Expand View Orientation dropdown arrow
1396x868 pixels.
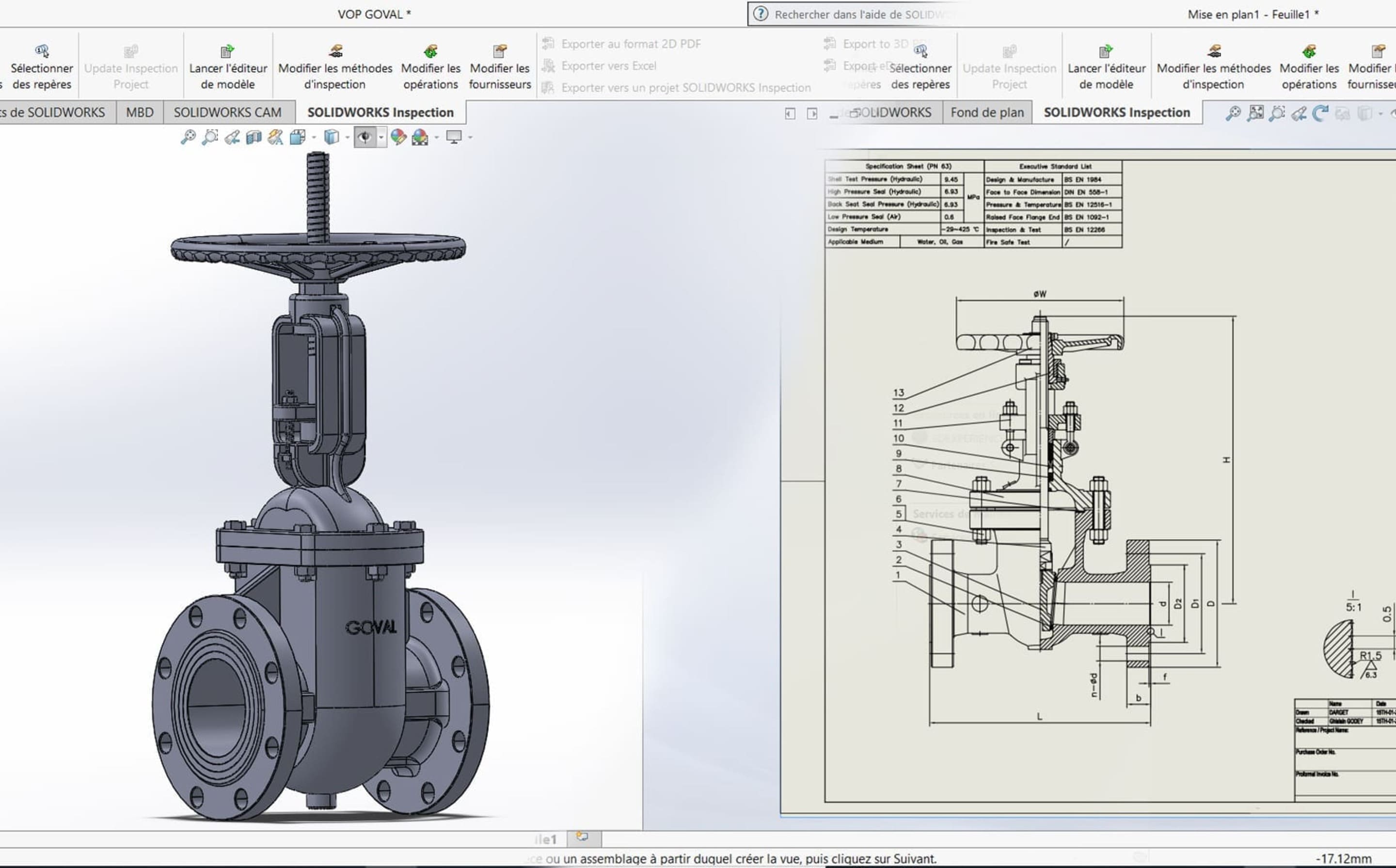(314, 138)
